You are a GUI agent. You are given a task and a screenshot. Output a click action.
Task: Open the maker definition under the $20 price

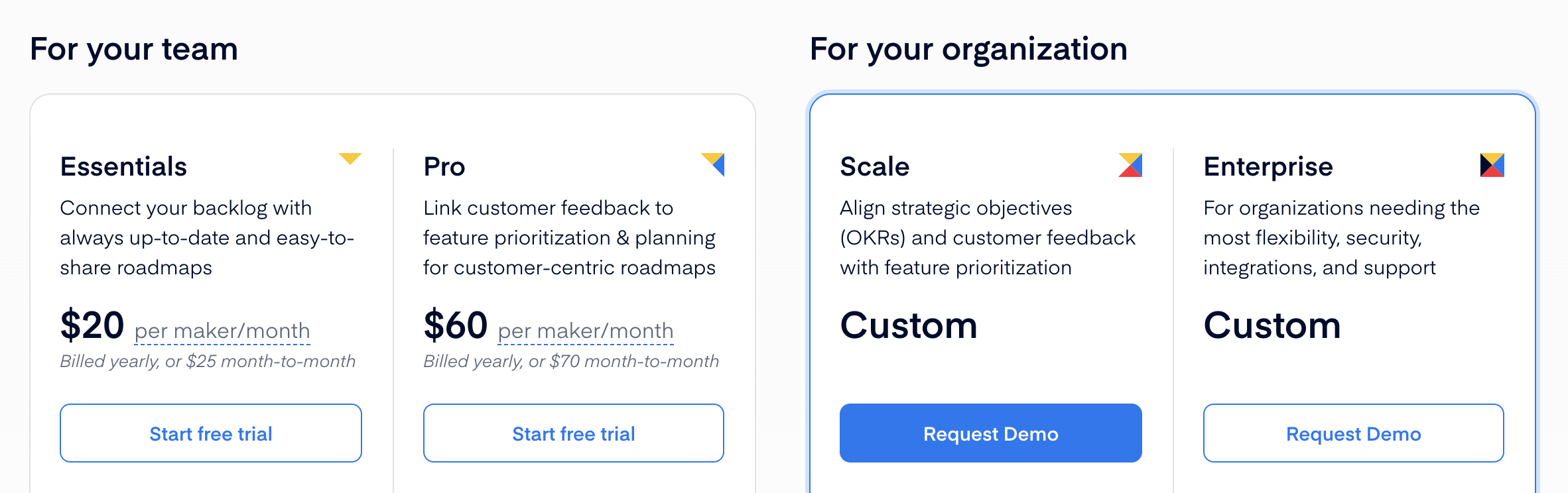[x=222, y=330]
